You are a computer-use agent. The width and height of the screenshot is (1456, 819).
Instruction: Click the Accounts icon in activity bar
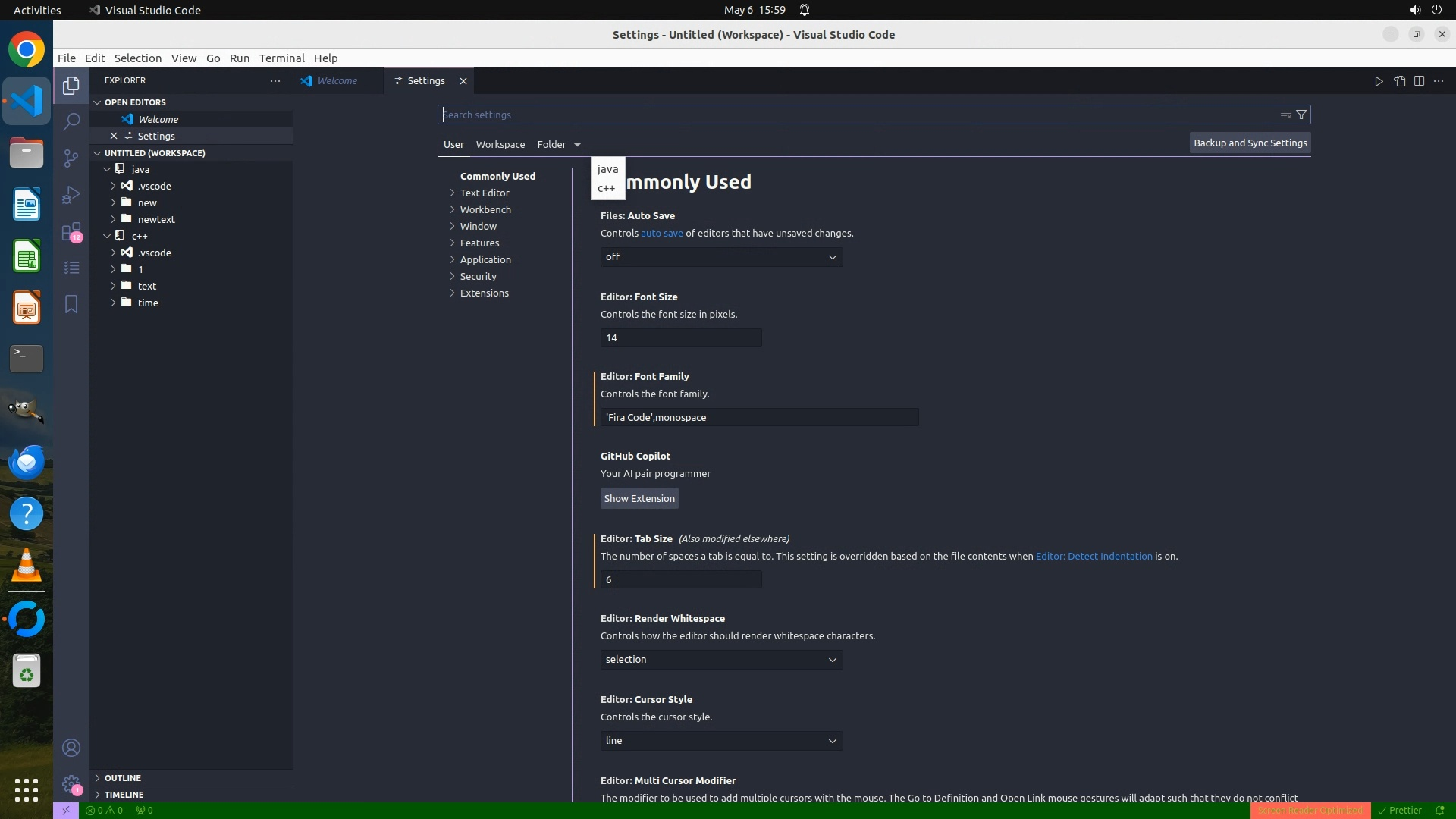pos(71,748)
